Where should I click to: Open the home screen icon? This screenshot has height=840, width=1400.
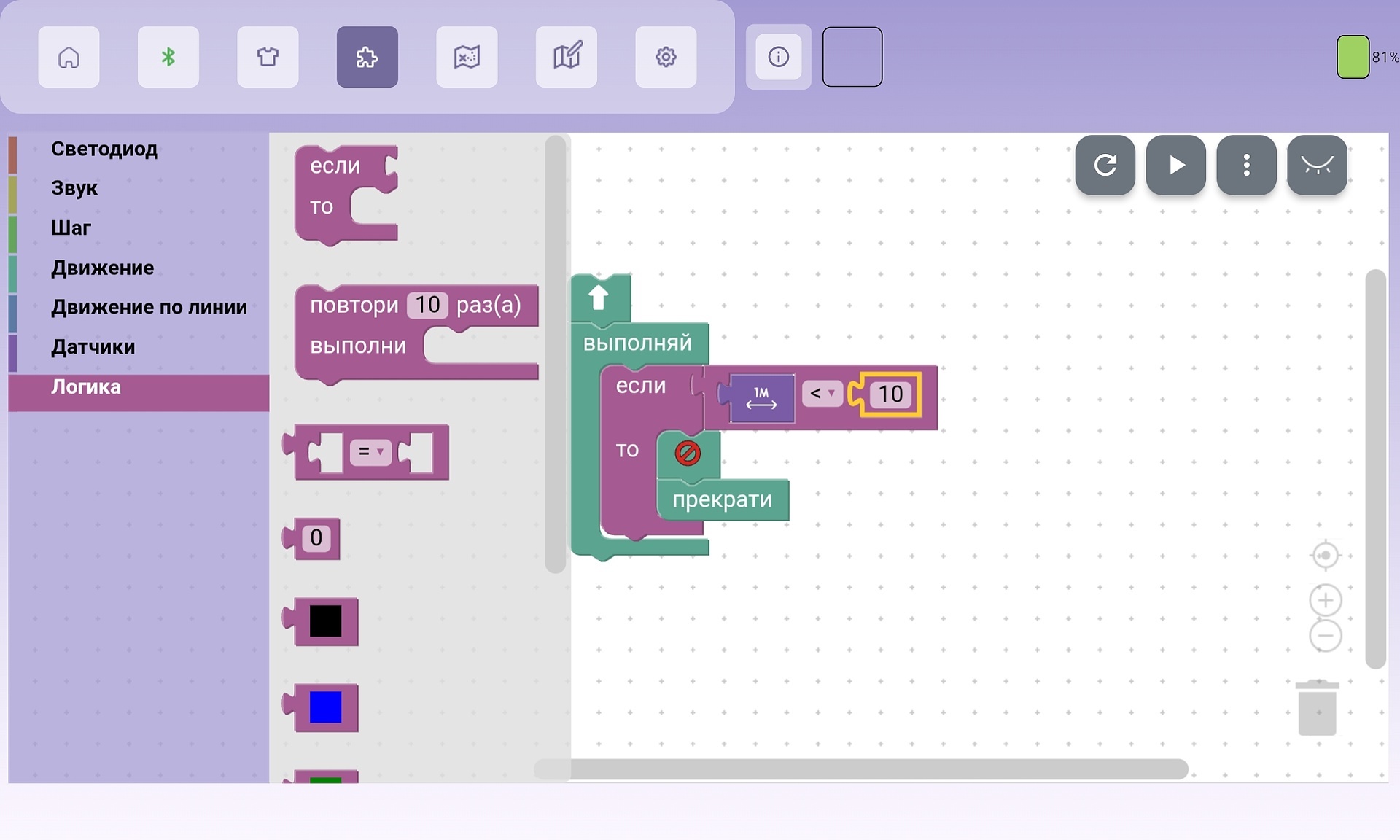(69, 57)
